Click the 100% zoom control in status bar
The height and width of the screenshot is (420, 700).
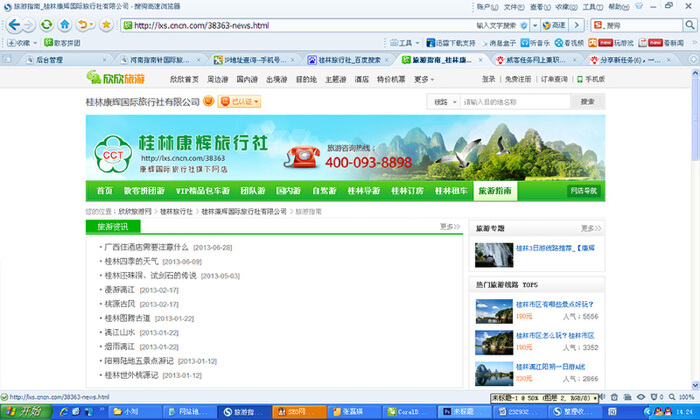coord(682,397)
